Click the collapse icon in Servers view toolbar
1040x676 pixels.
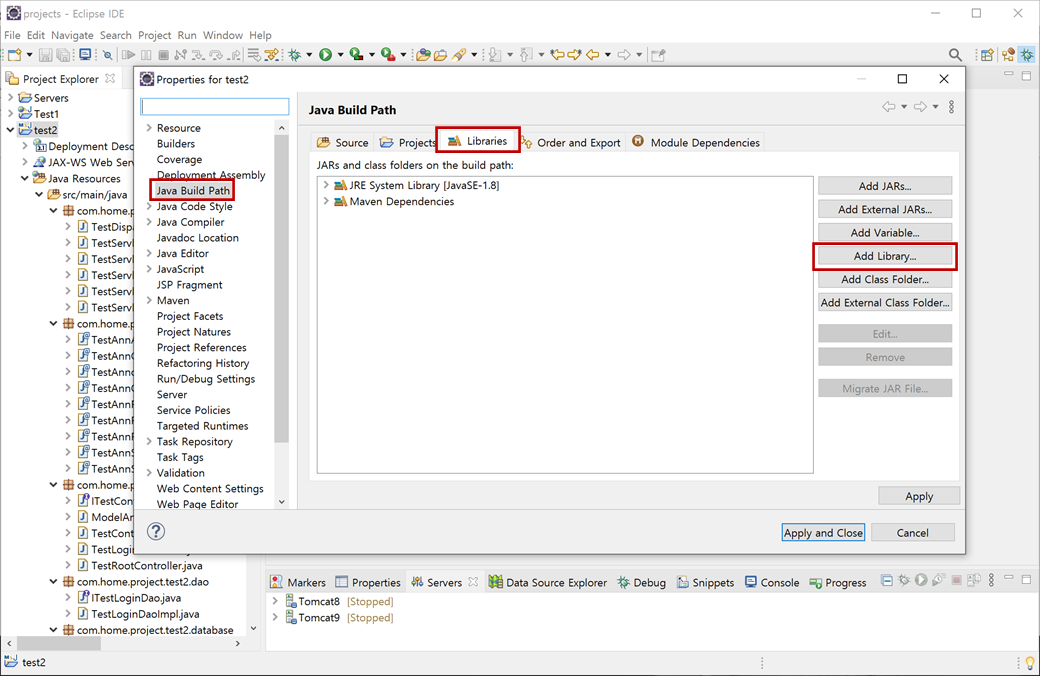(887, 580)
